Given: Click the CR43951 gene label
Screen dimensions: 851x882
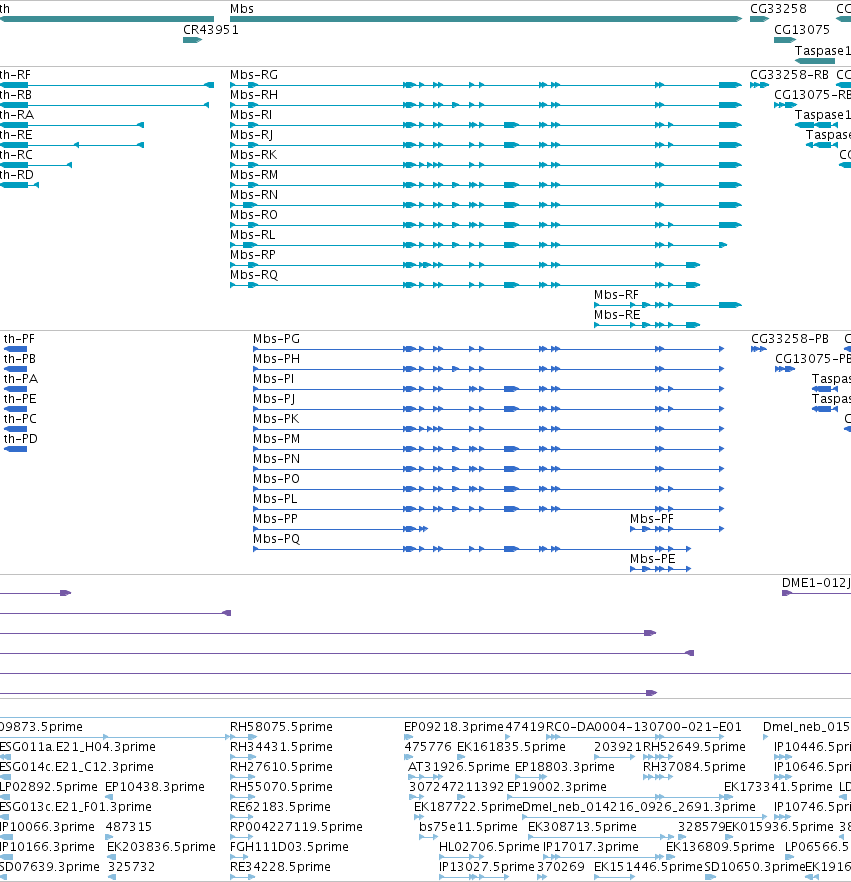Looking at the screenshot, I should click(x=211, y=30).
